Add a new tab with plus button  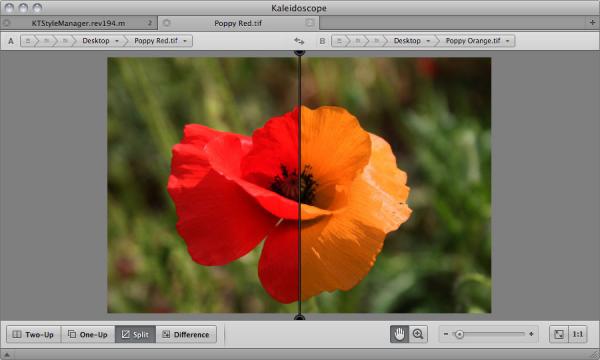592,23
